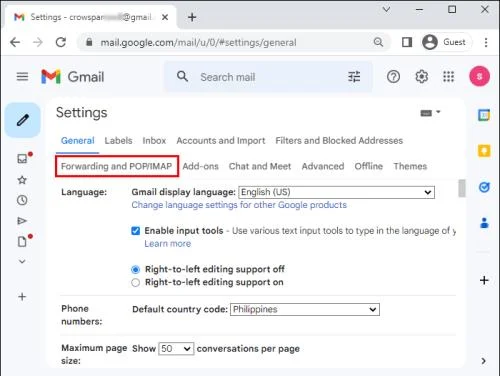Open Contacts side panel icon
The height and width of the screenshot is (376, 500).
[484, 223]
